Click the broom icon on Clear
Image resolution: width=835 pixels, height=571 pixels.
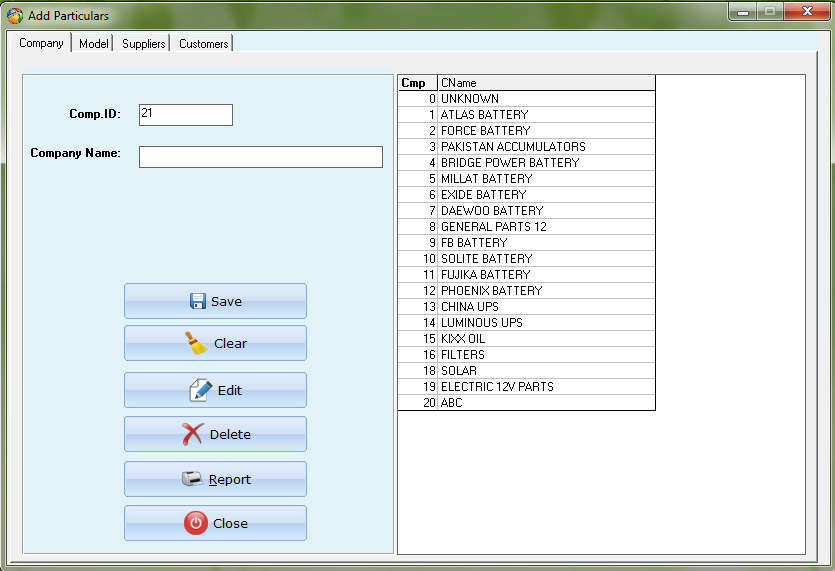[197, 343]
